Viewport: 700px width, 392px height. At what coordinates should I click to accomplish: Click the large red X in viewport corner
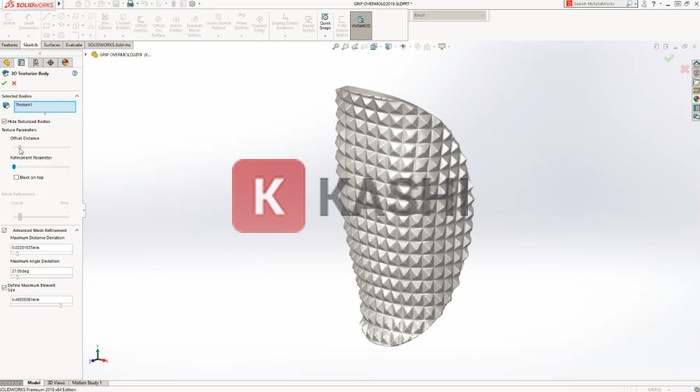(684, 69)
